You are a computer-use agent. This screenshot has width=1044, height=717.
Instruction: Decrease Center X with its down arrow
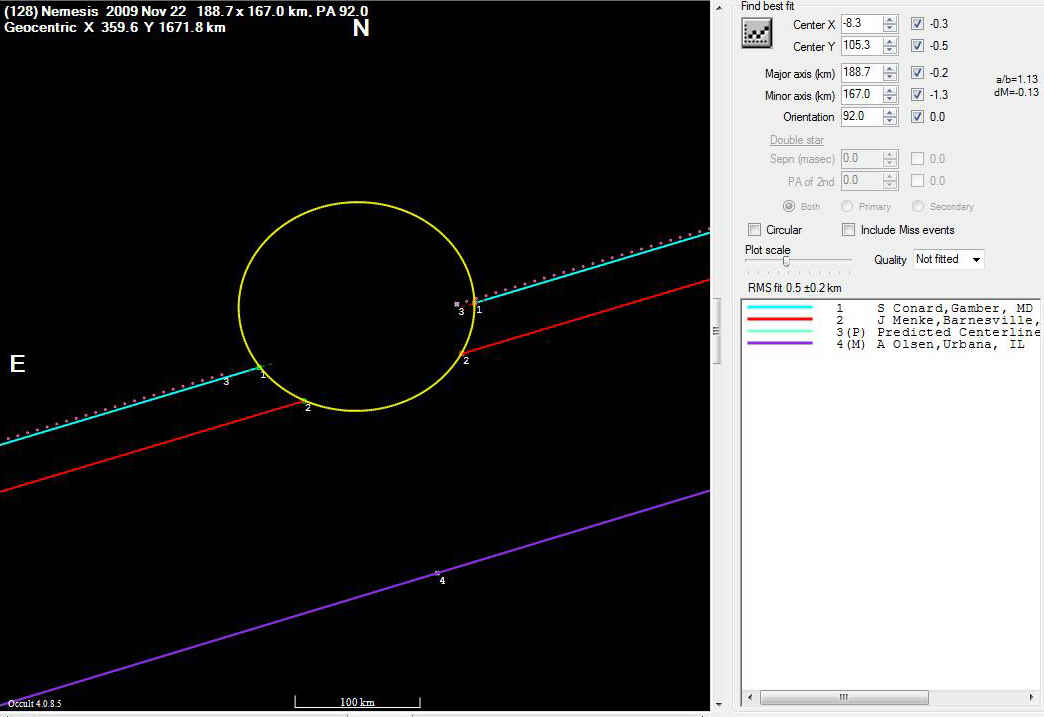890,28
